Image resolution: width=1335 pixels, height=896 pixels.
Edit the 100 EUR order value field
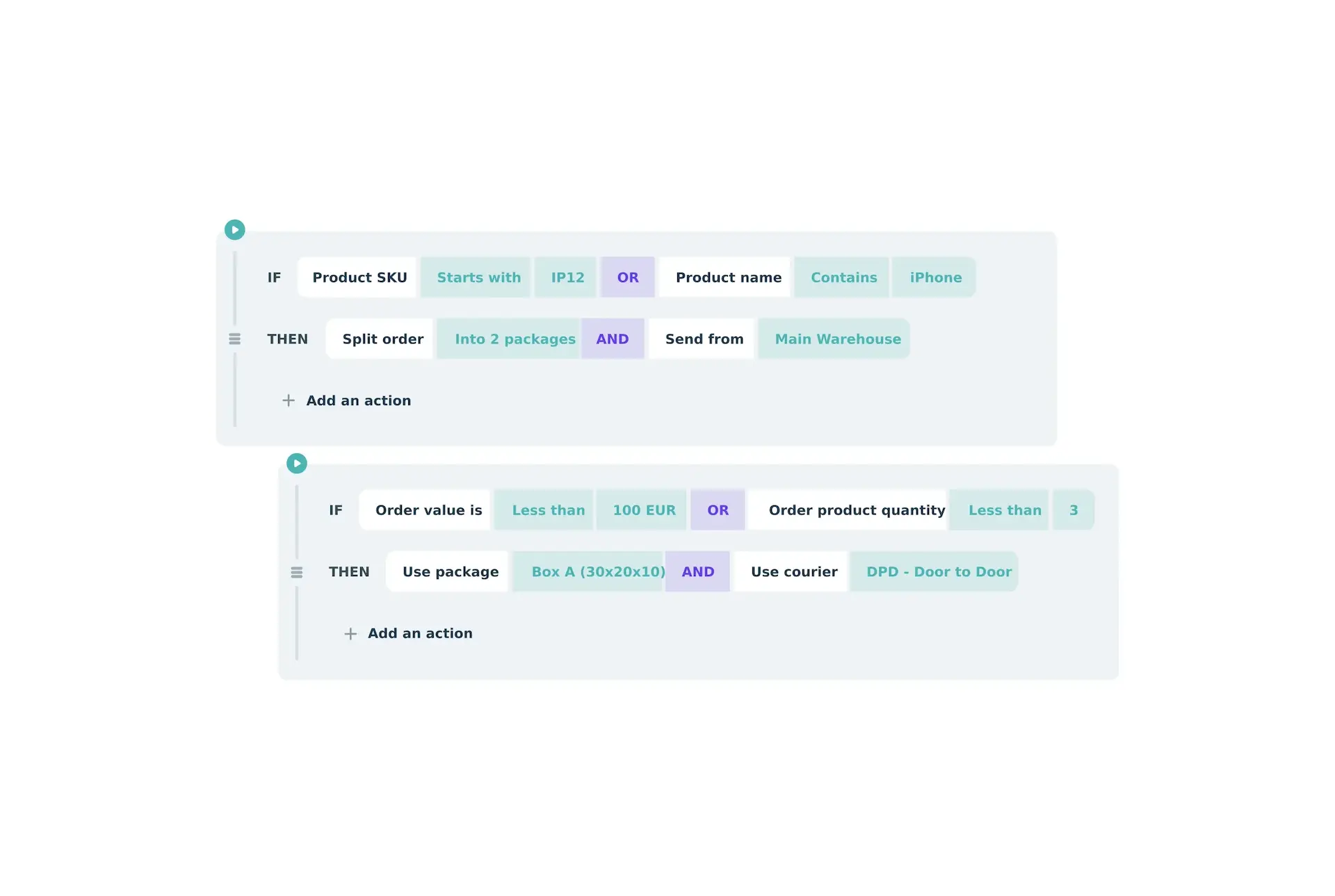pos(643,510)
